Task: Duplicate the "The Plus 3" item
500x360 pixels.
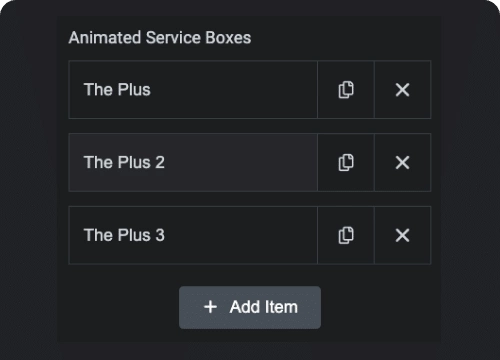Action: [346, 235]
